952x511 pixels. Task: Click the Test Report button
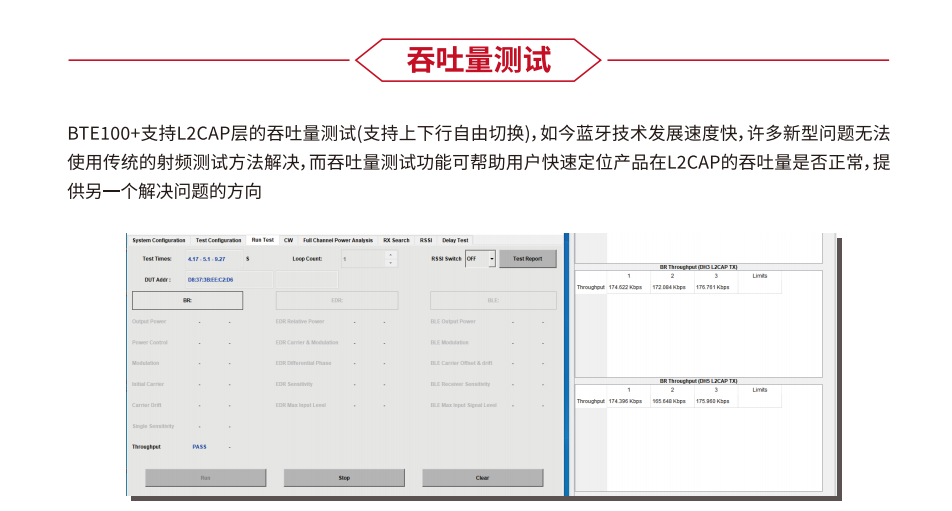pyautogui.click(x=527, y=259)
